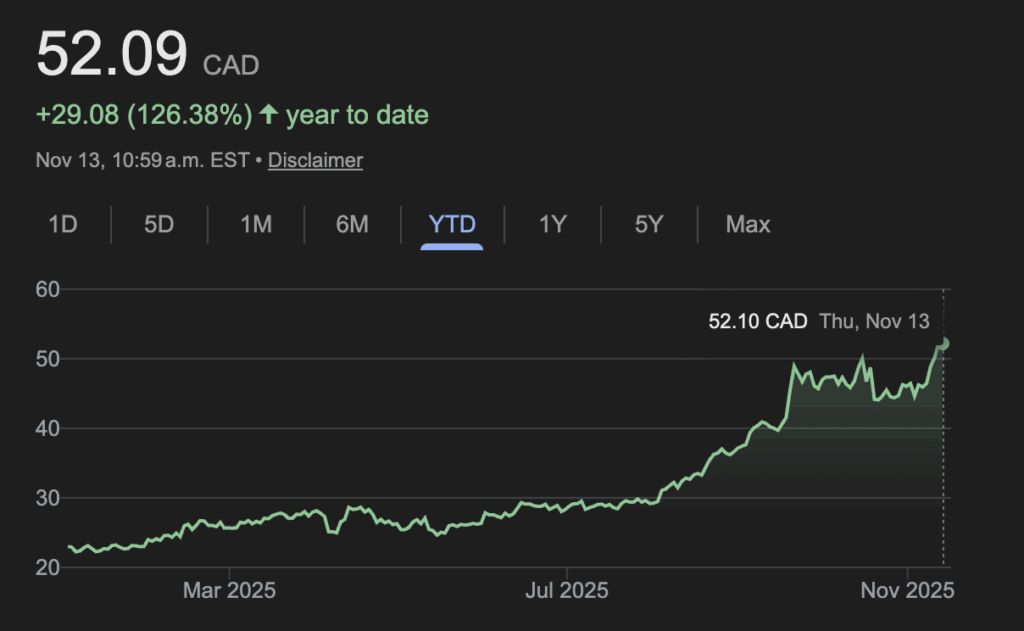1024x631 pixels.
Task: Switch to the 1Y range tab
Action: (553, 224)
